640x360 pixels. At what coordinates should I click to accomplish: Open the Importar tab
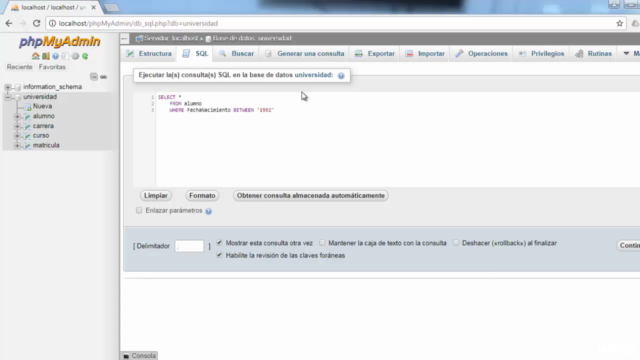tap(425, 53)
